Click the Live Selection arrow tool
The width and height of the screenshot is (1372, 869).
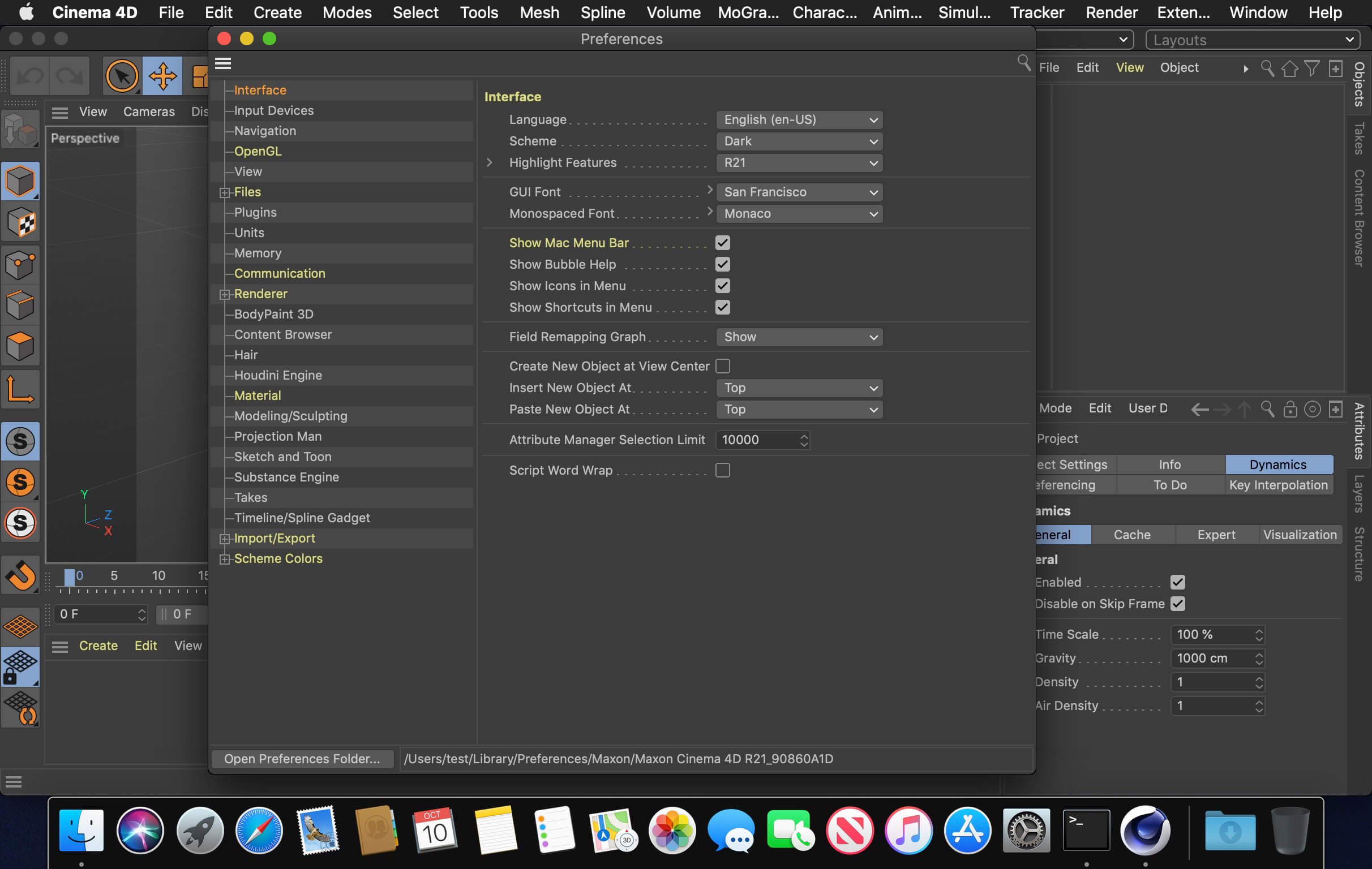(x=121, y=76)
